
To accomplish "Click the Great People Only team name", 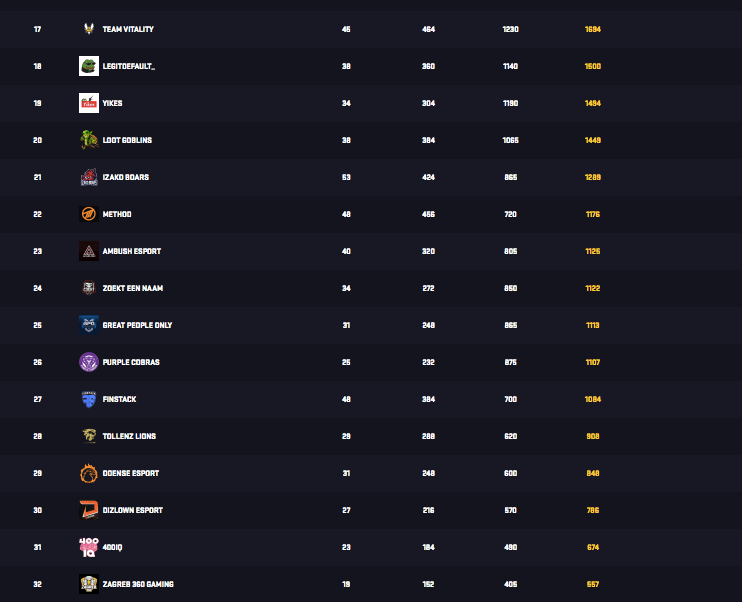I will [x=137, y=325].
